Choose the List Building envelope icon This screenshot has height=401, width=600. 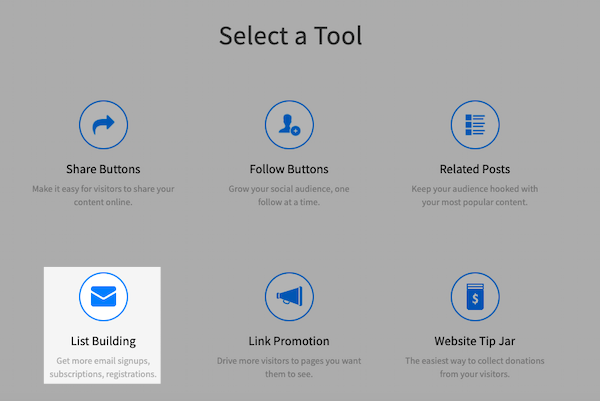tap(103, 296)
